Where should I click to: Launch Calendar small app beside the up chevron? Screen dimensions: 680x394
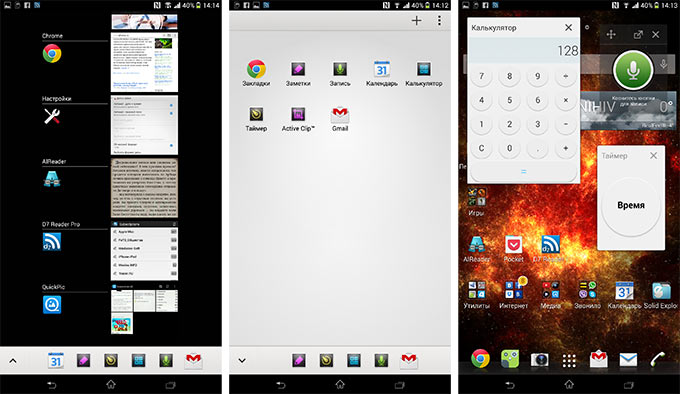pos(56,361)
